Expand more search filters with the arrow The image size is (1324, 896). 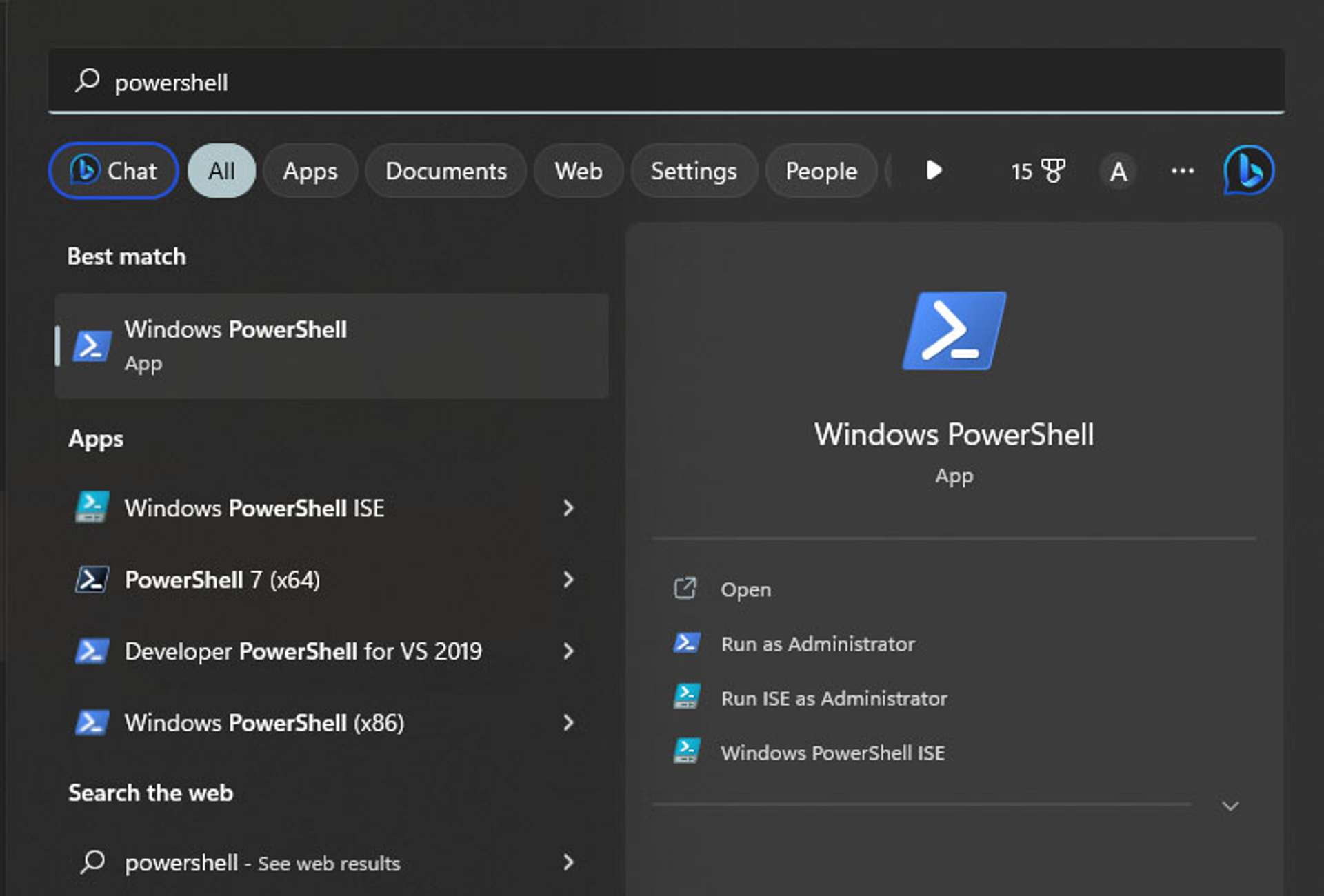(x=934, y=171)
